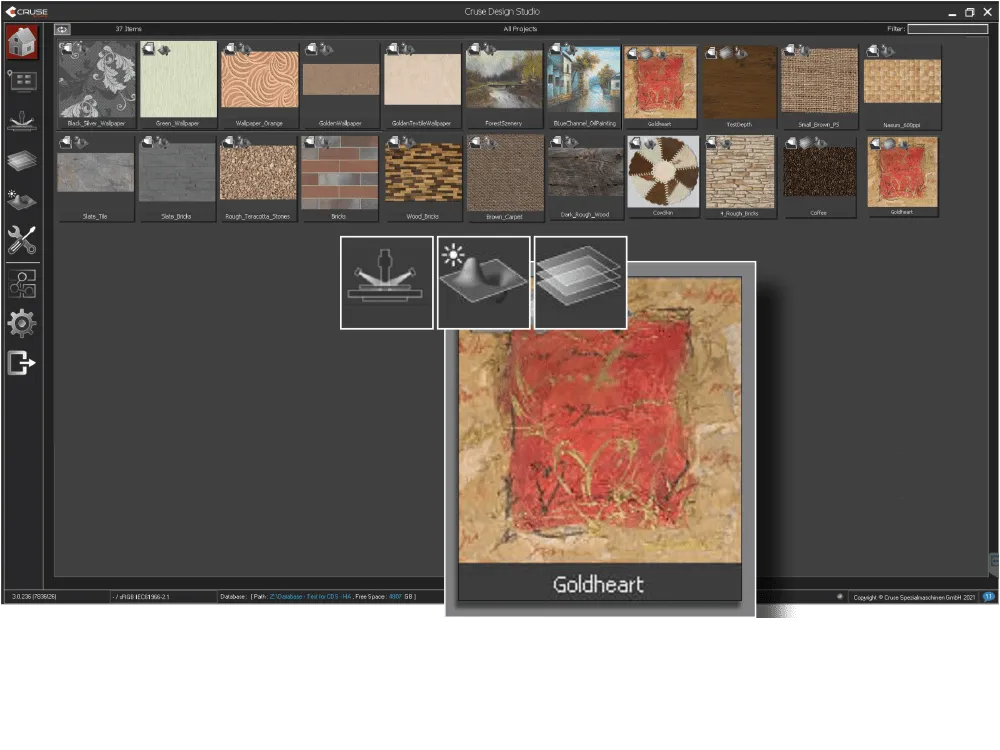
Task: Click the enlarged layers stack icon in overlay
Action: [580, 282]
